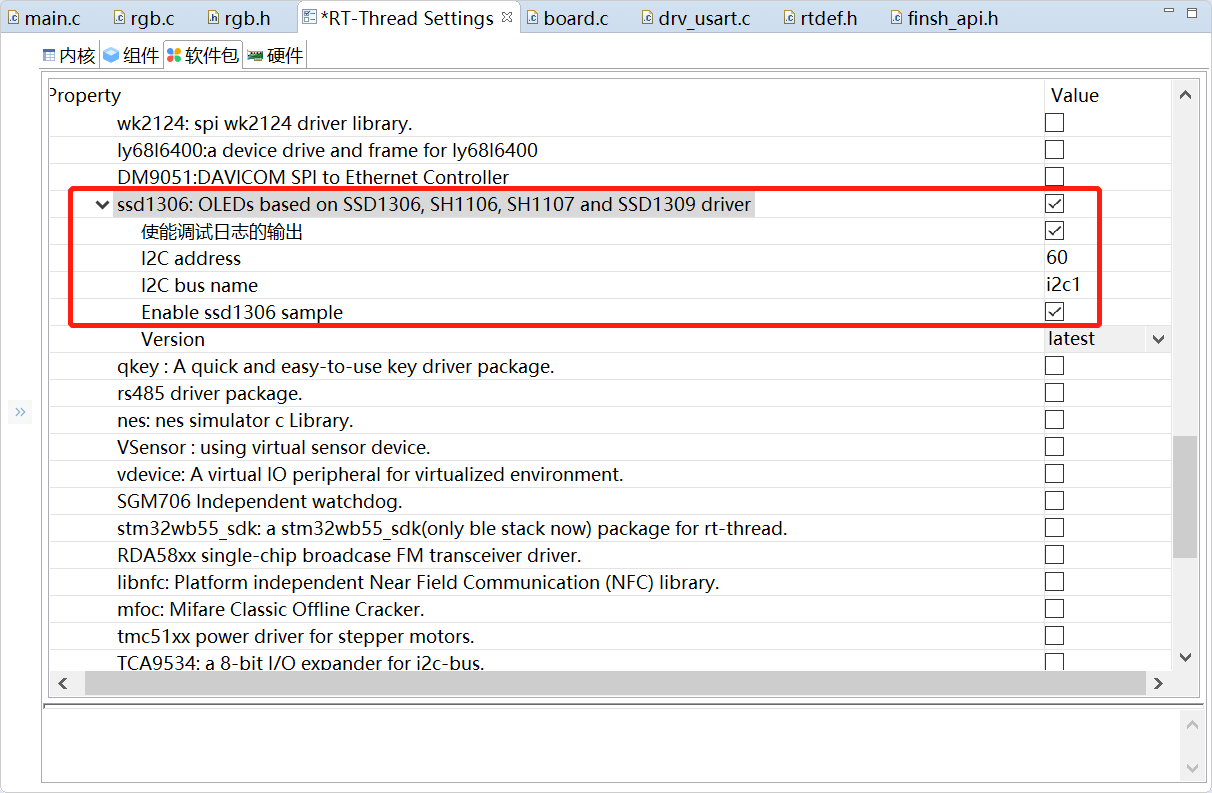Maximize the editor area
Image resolution: width=1212 pixels, height=793 pixels.
[x=1193, y=12]
